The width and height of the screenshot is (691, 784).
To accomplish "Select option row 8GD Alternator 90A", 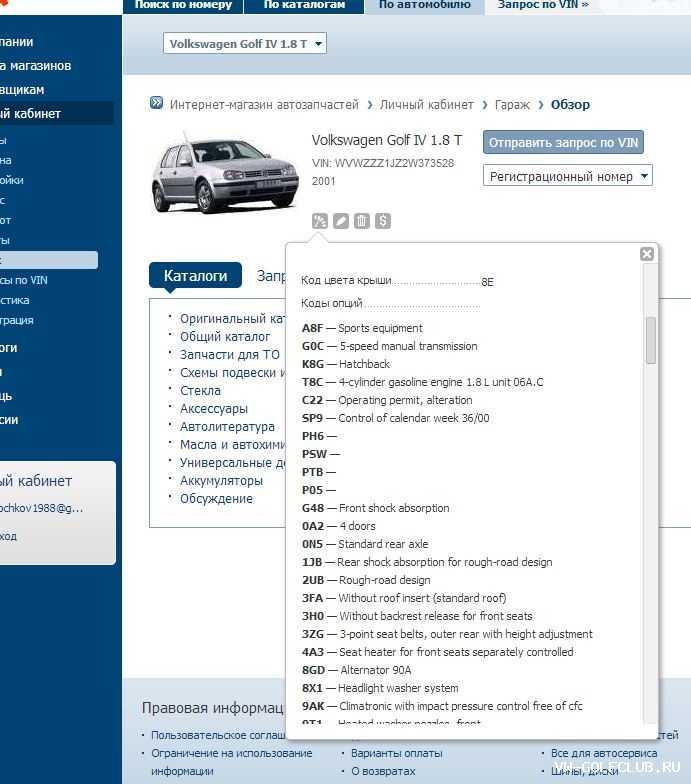I will (x=356, y=670).
